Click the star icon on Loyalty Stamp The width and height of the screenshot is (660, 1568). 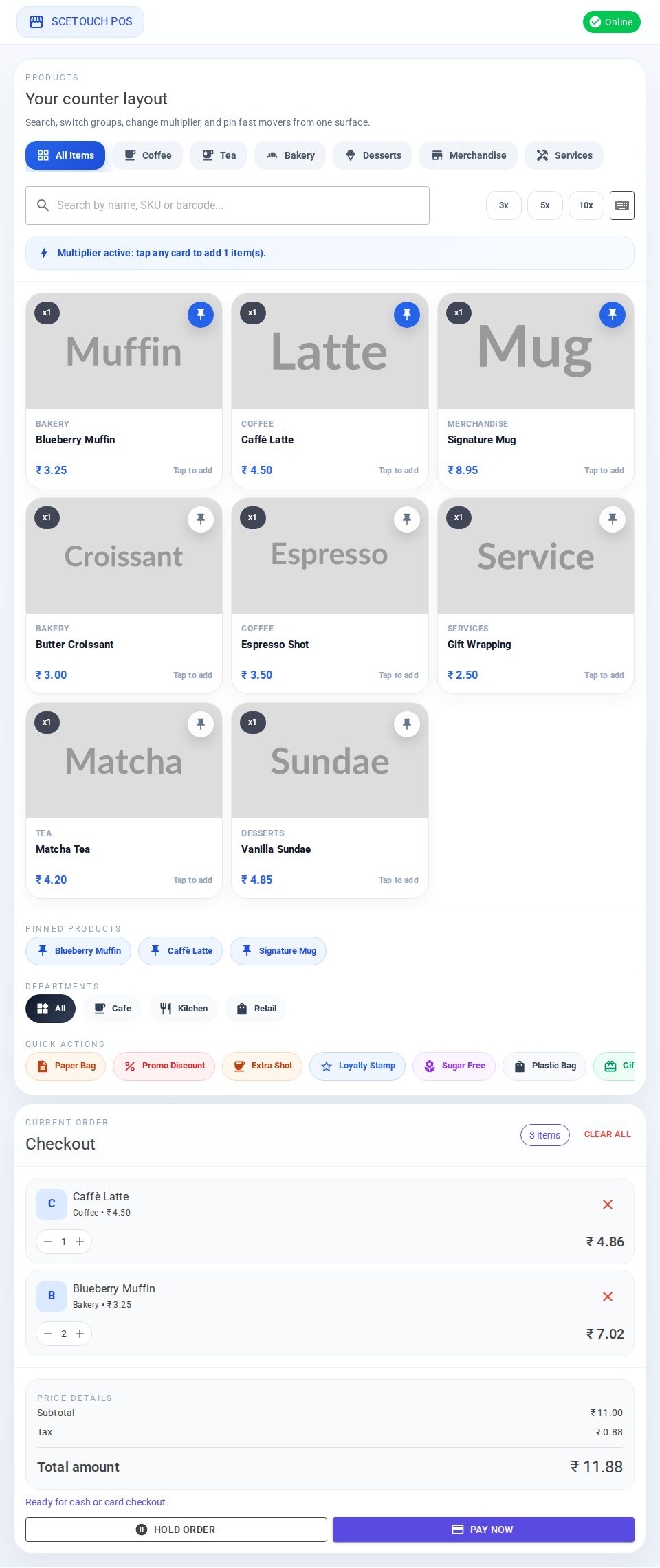pyautogui.click(x=325, y=1066)
